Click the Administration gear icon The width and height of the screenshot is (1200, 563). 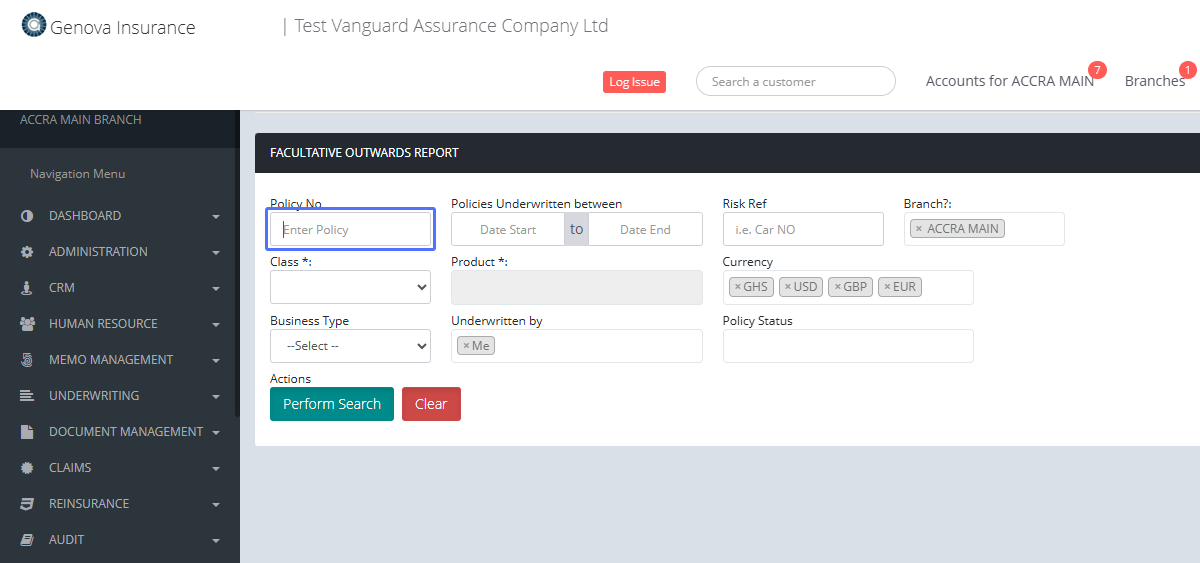(27, 252)
